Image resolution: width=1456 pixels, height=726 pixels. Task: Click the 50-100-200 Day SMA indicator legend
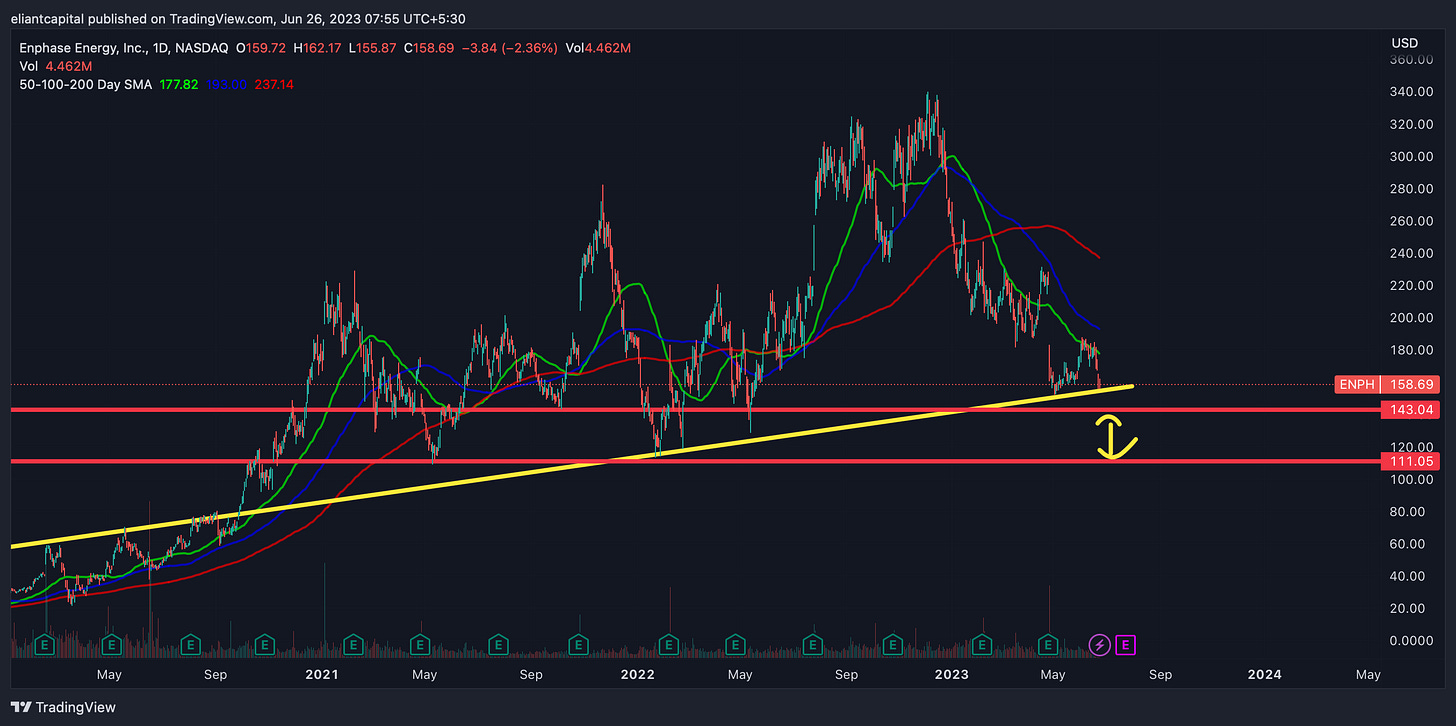click(85, 85)
